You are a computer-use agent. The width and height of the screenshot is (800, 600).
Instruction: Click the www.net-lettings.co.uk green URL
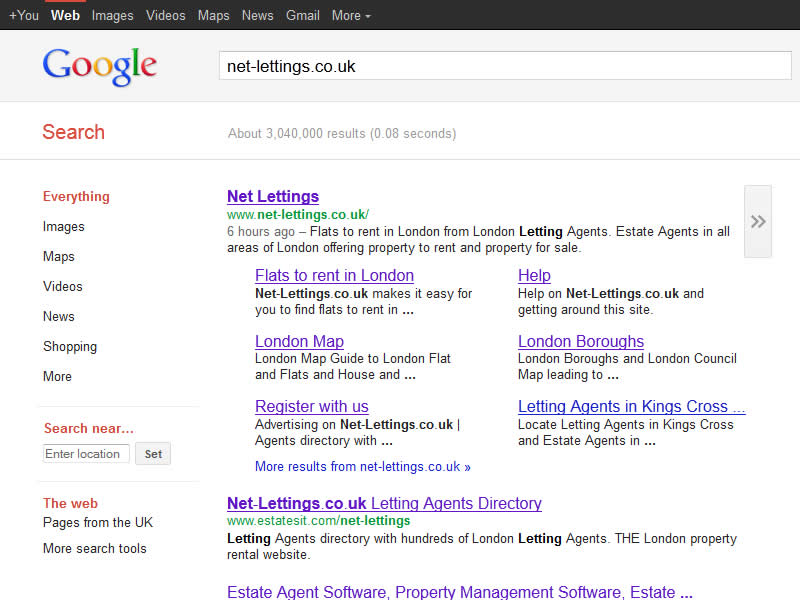[x=298, y=215]
